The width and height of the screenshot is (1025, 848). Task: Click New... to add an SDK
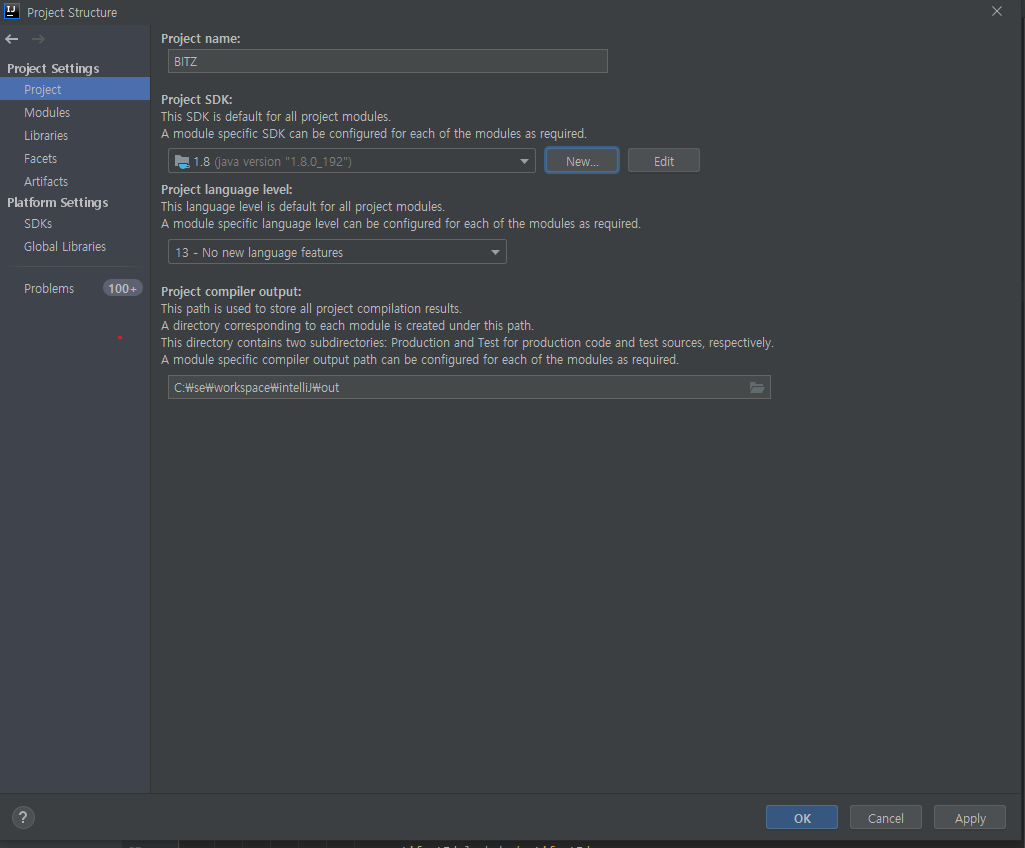582,161
